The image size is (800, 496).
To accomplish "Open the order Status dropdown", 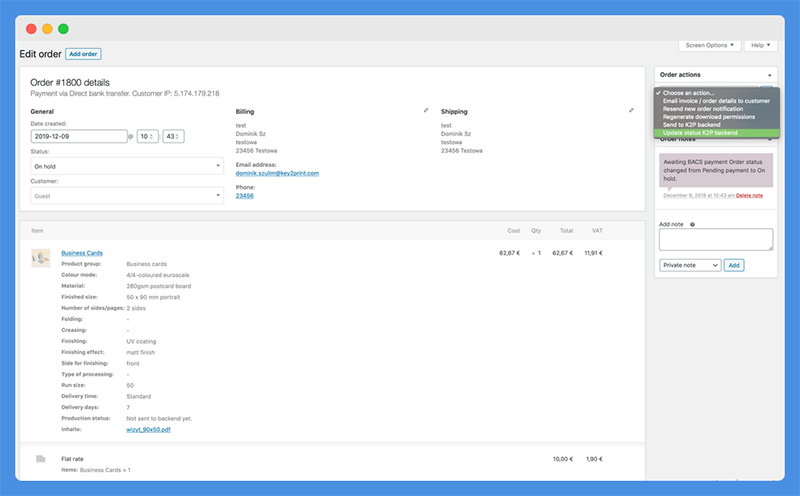I will [127, 166].
